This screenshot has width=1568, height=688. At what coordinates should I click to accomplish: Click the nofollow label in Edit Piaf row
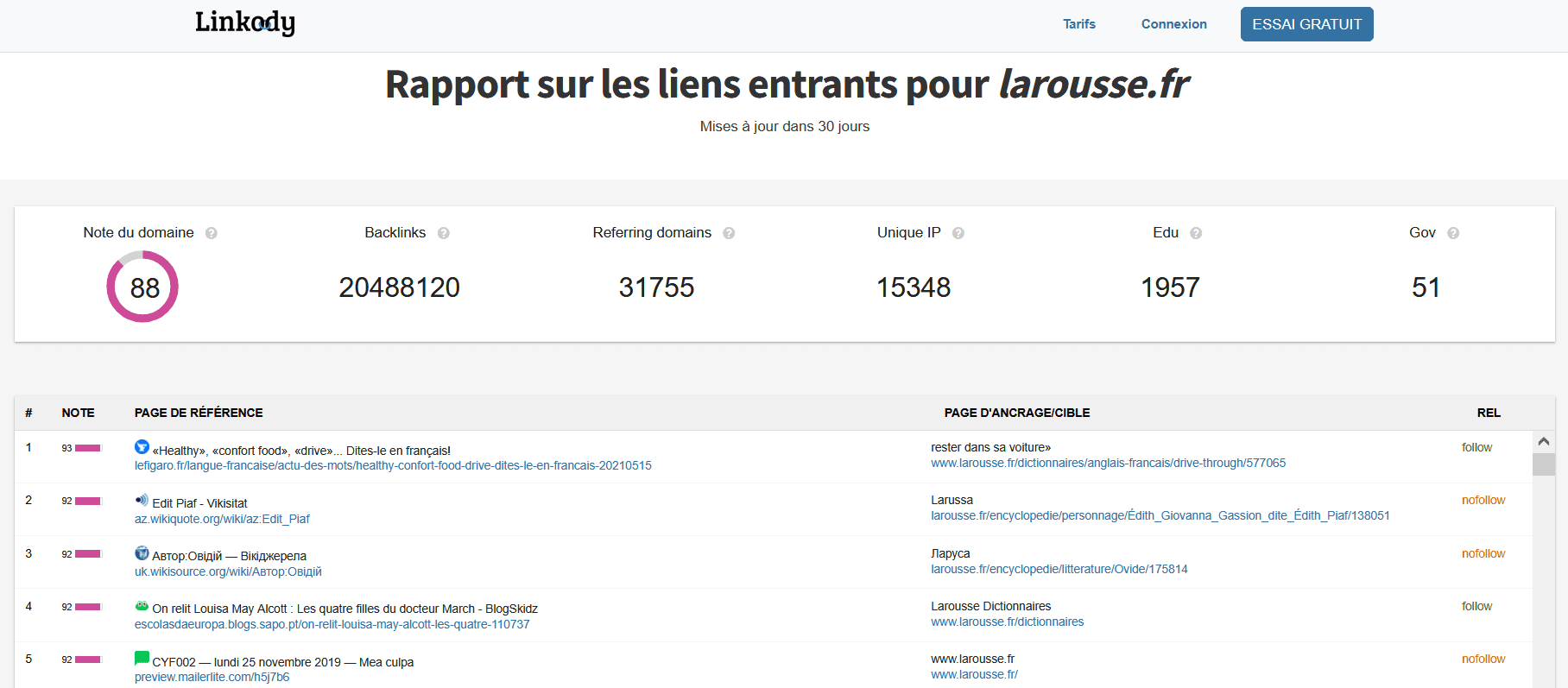click(1483, 500)
